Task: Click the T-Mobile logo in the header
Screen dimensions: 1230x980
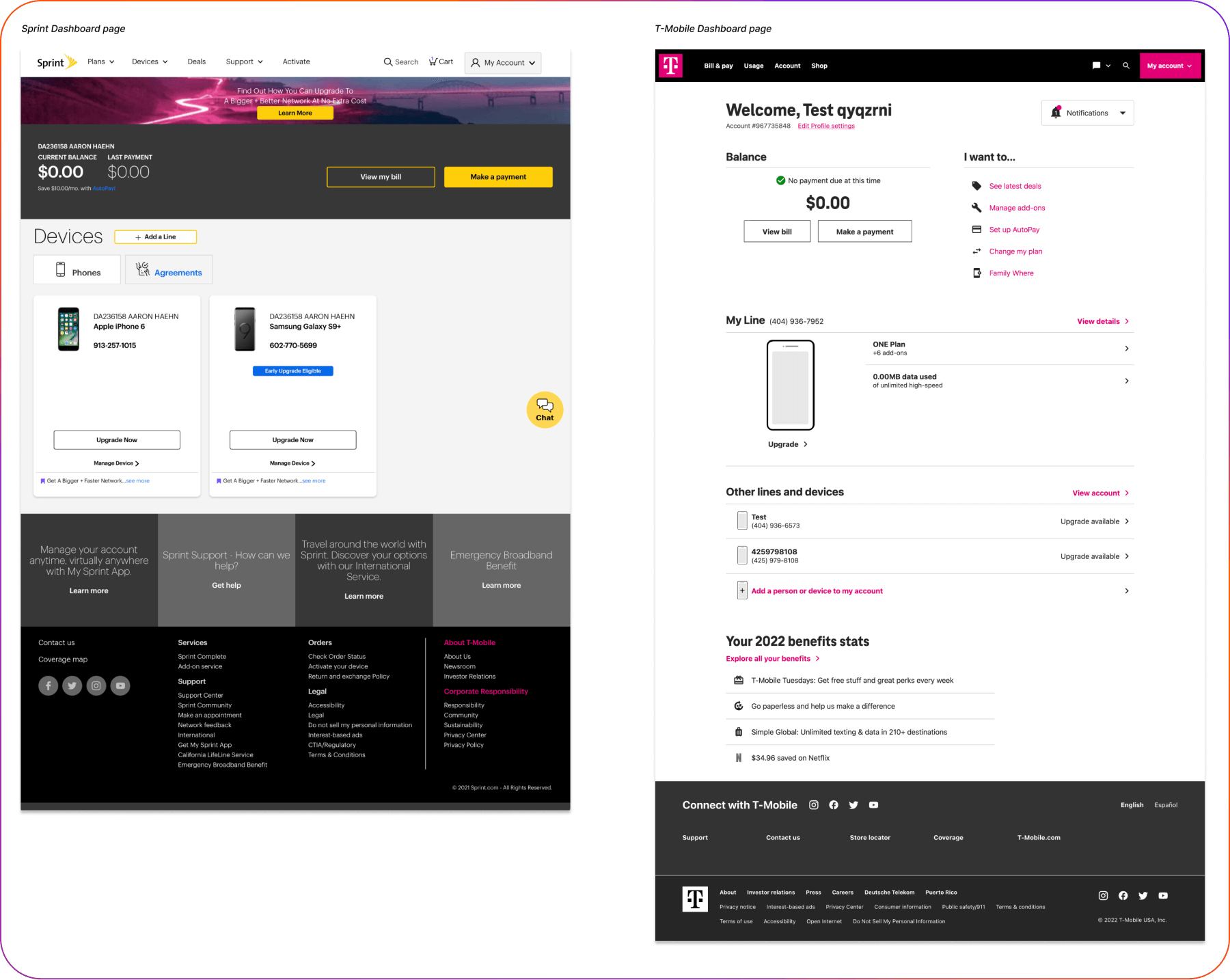Action: point(670,66)
